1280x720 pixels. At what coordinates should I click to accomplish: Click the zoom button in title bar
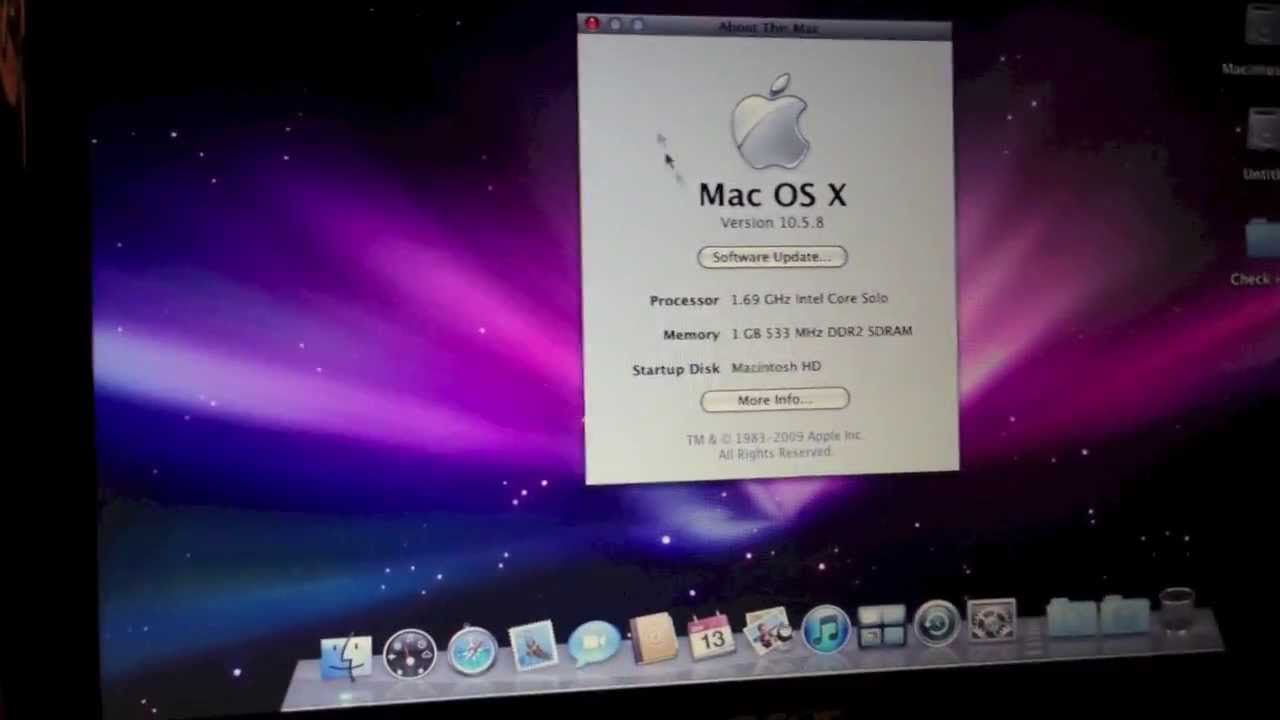click(x=638, y=25)
